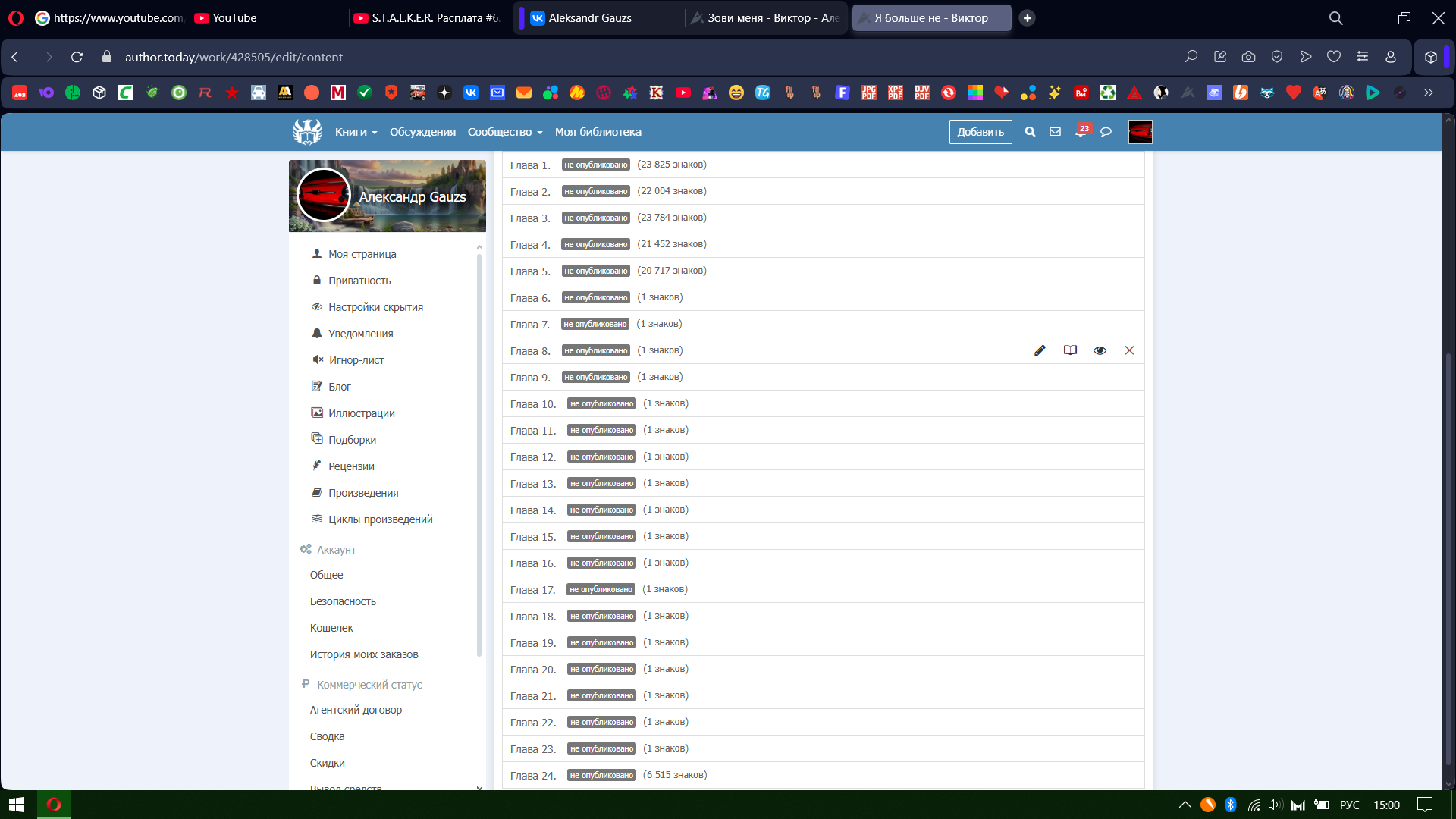Viewport: 1456px width, 819px height.
Task: Click the browser extensions overflow chevron
Action: click(1428, 93)
